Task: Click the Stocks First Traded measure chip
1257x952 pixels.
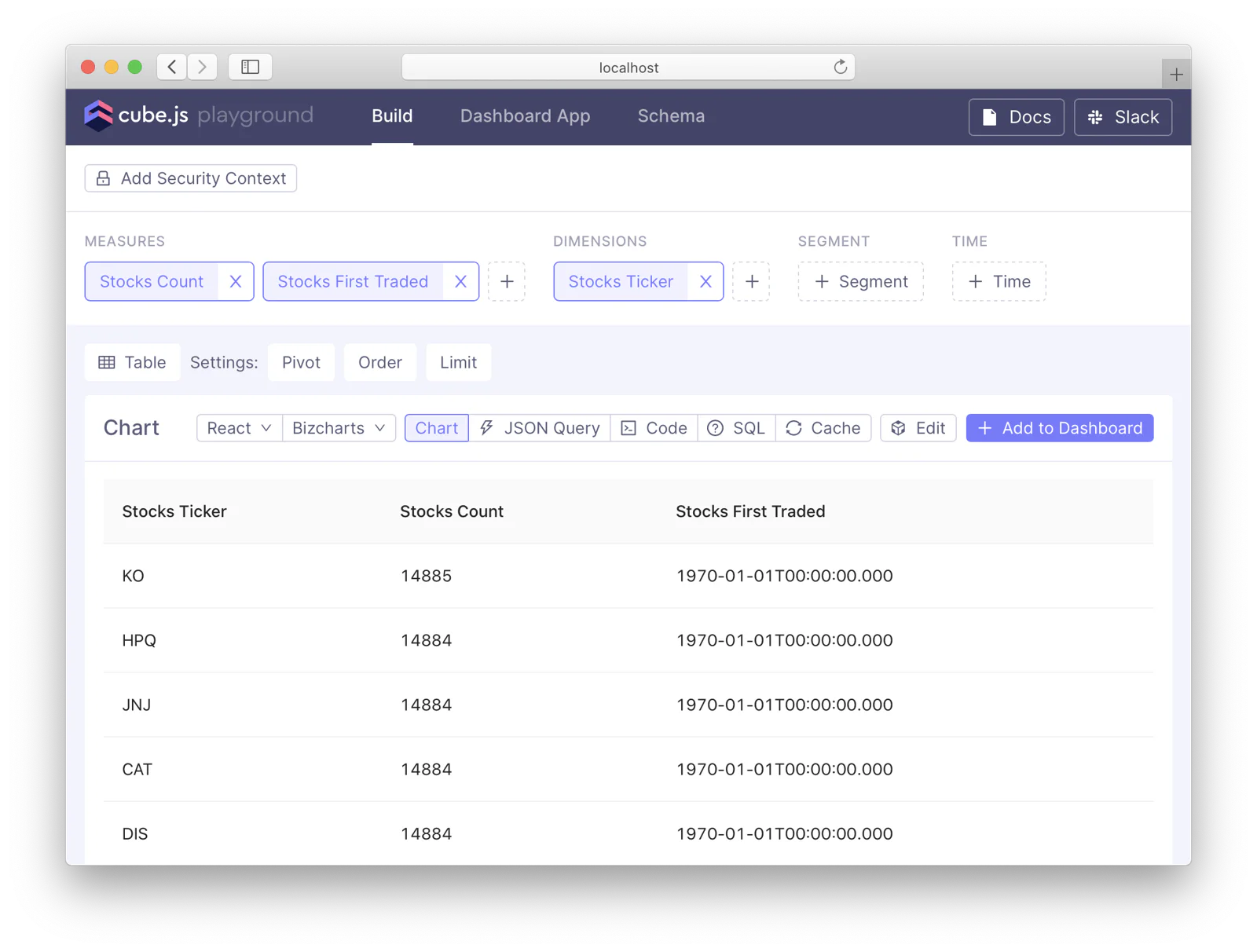Action: coord(353,281)
